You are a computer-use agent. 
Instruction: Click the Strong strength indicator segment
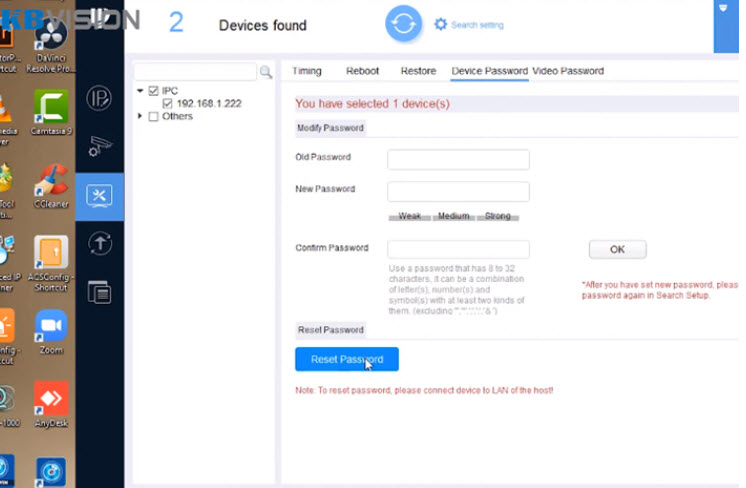tap(498, 216)
